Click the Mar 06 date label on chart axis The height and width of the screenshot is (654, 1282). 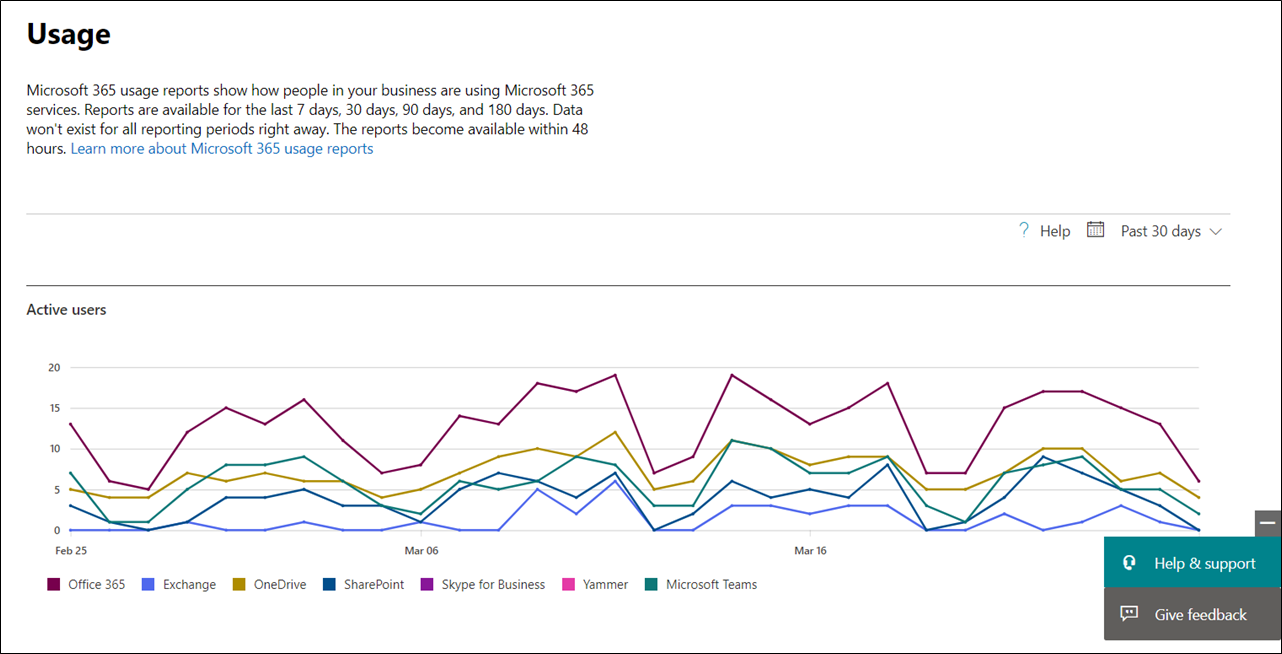coord(421,550)
